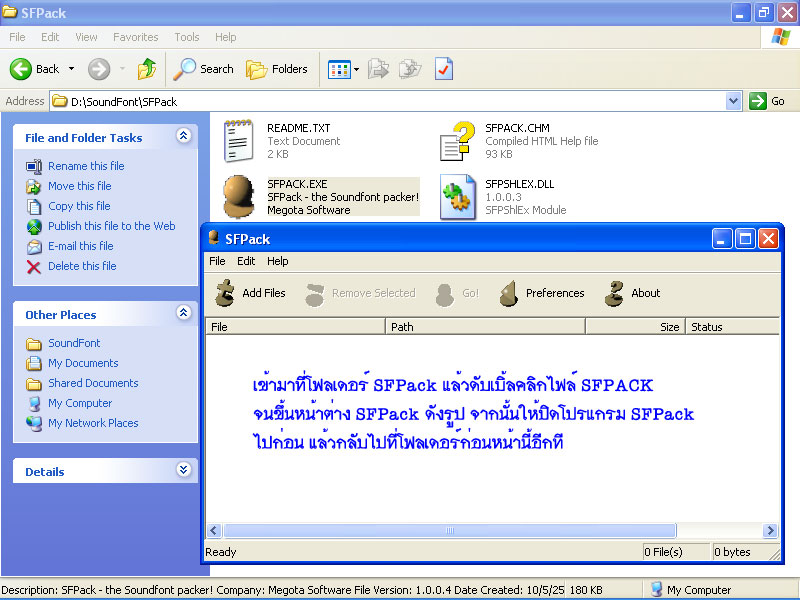
Task: Click the Copy To toolbar icon
Action: click(x=410, y=69)
